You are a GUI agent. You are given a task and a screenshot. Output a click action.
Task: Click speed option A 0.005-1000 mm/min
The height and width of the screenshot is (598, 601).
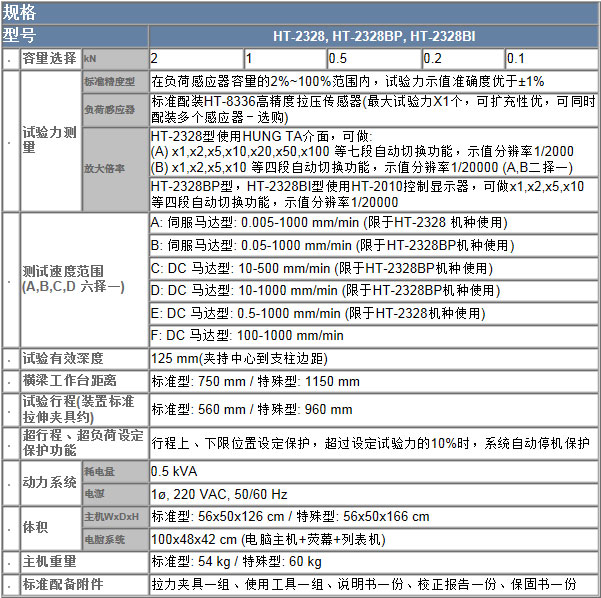click(329, 222)
